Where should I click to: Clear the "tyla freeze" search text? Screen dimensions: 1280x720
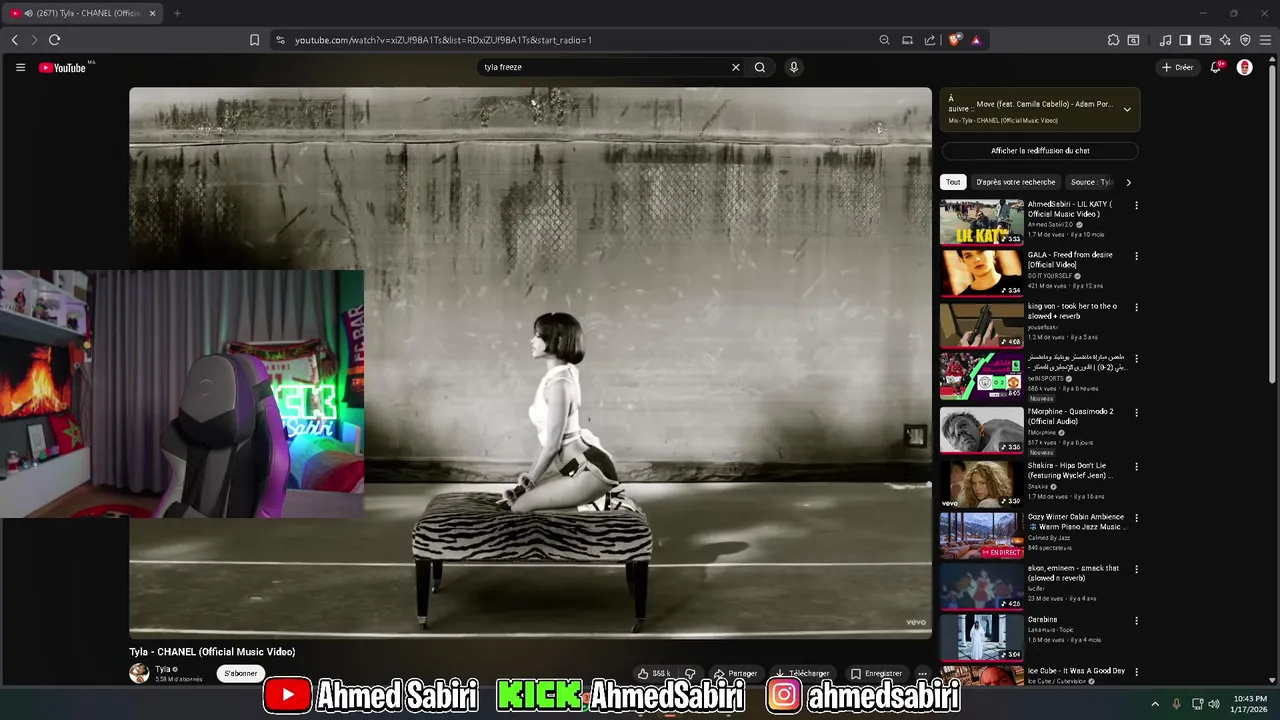tap(735, 67)
